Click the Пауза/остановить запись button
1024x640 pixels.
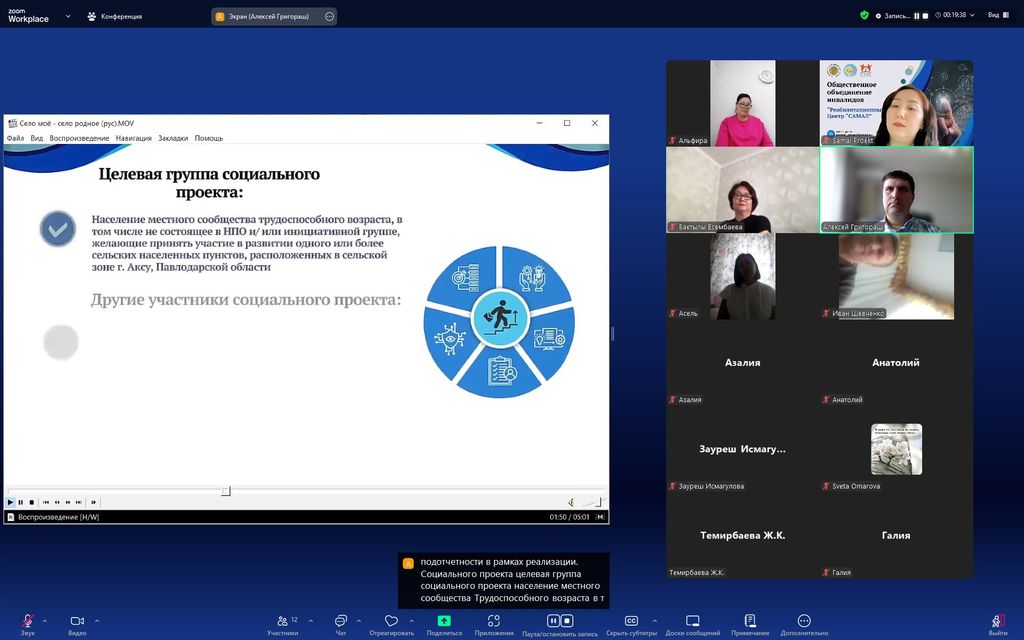(559, 621)
